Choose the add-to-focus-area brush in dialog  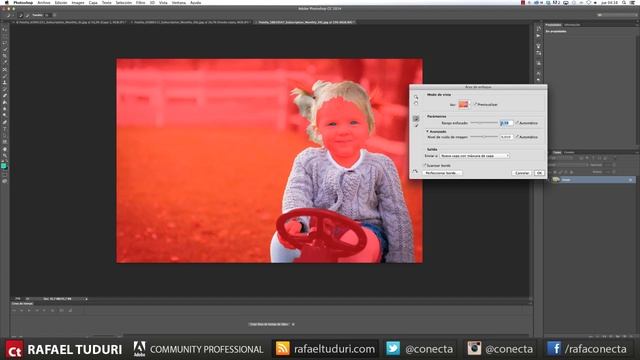(416, 118)
